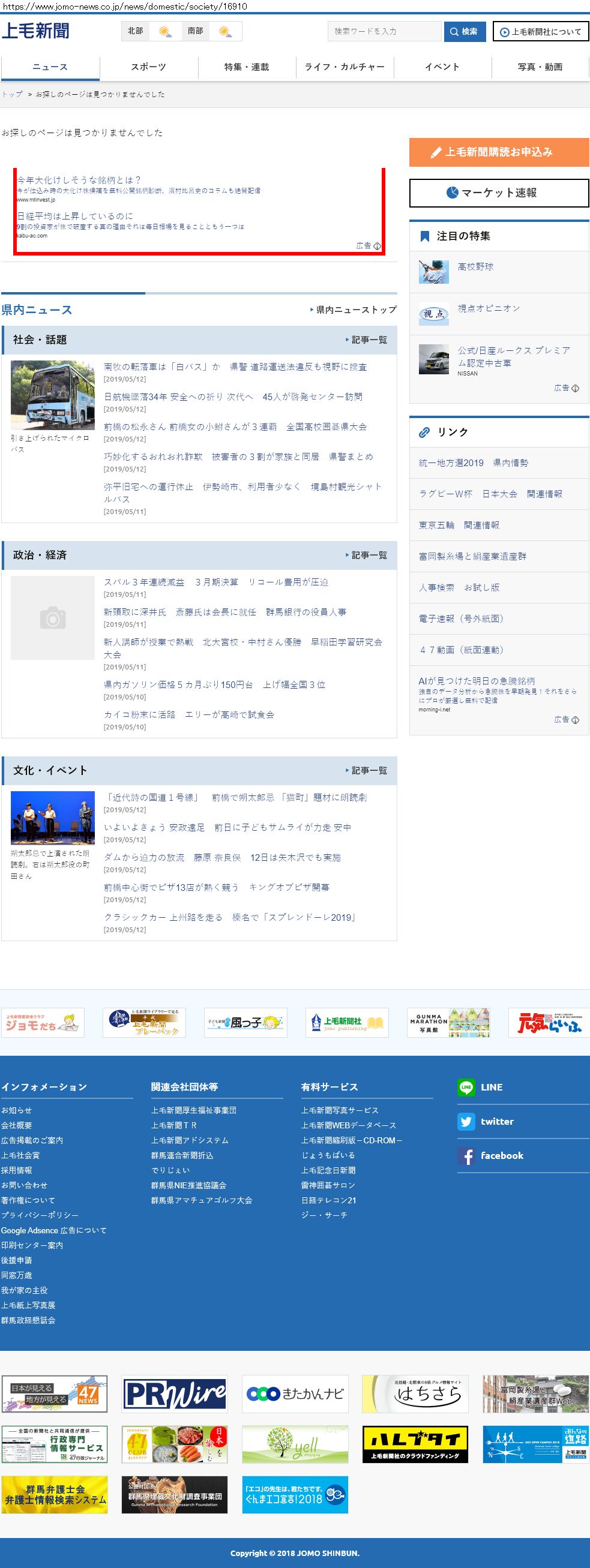Open the 47NEWS banner

tap(54, 1393)
